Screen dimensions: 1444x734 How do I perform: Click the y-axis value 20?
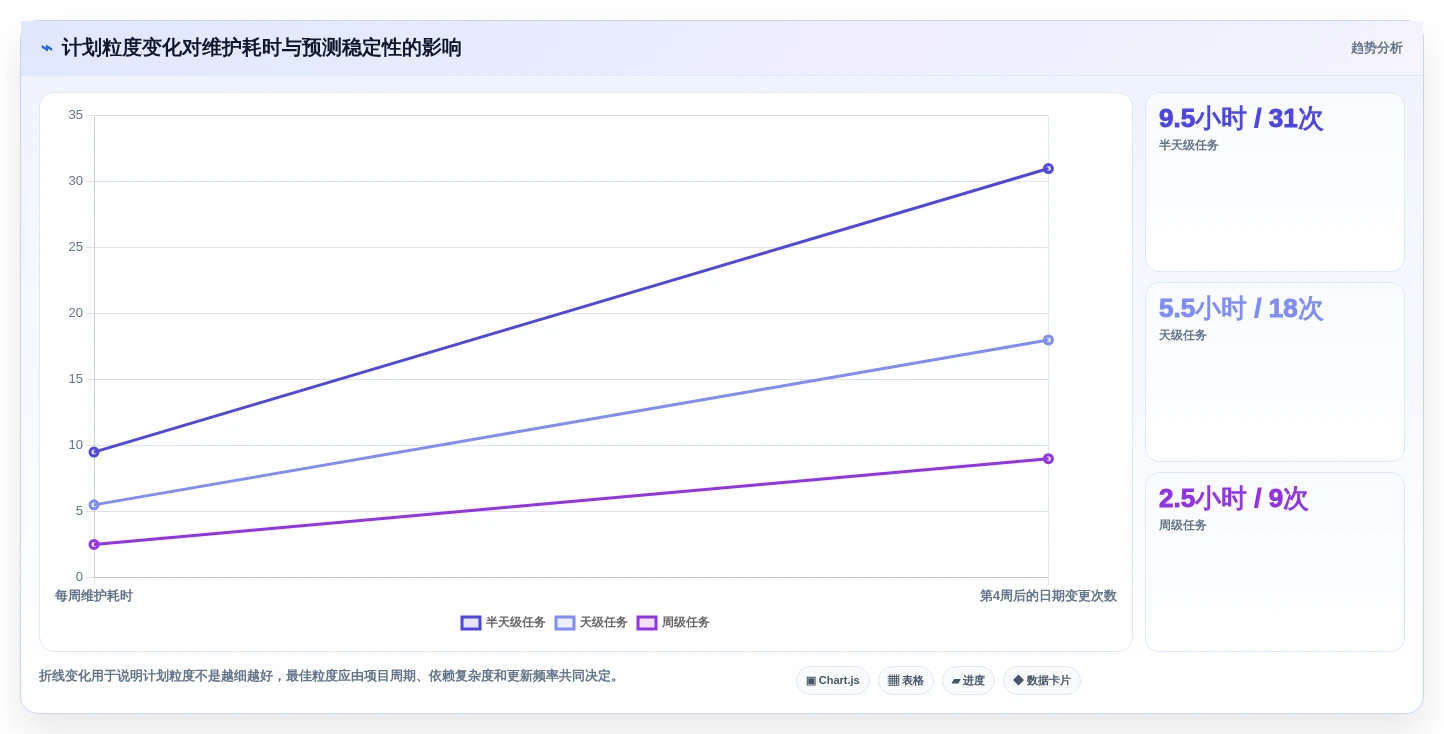(76, 313)
